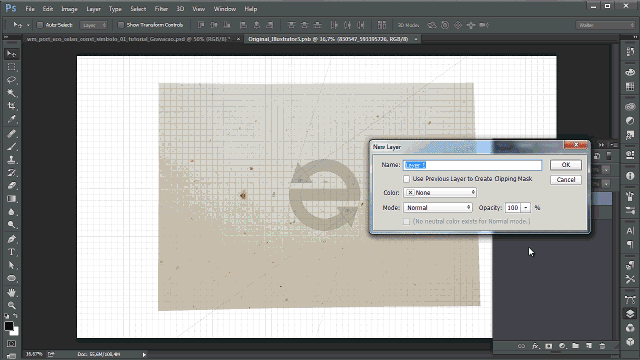Open the Layers panel icon in dock
This screenshot has width=640, height=360.
(630, 313)
